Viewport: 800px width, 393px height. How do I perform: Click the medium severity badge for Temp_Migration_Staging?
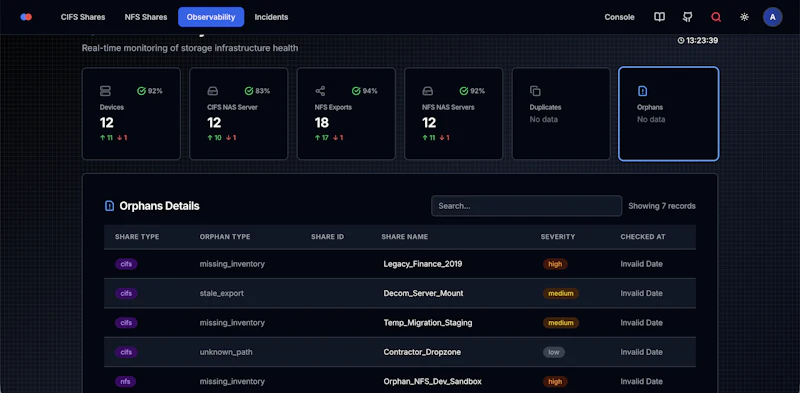(x=561, y=323)
